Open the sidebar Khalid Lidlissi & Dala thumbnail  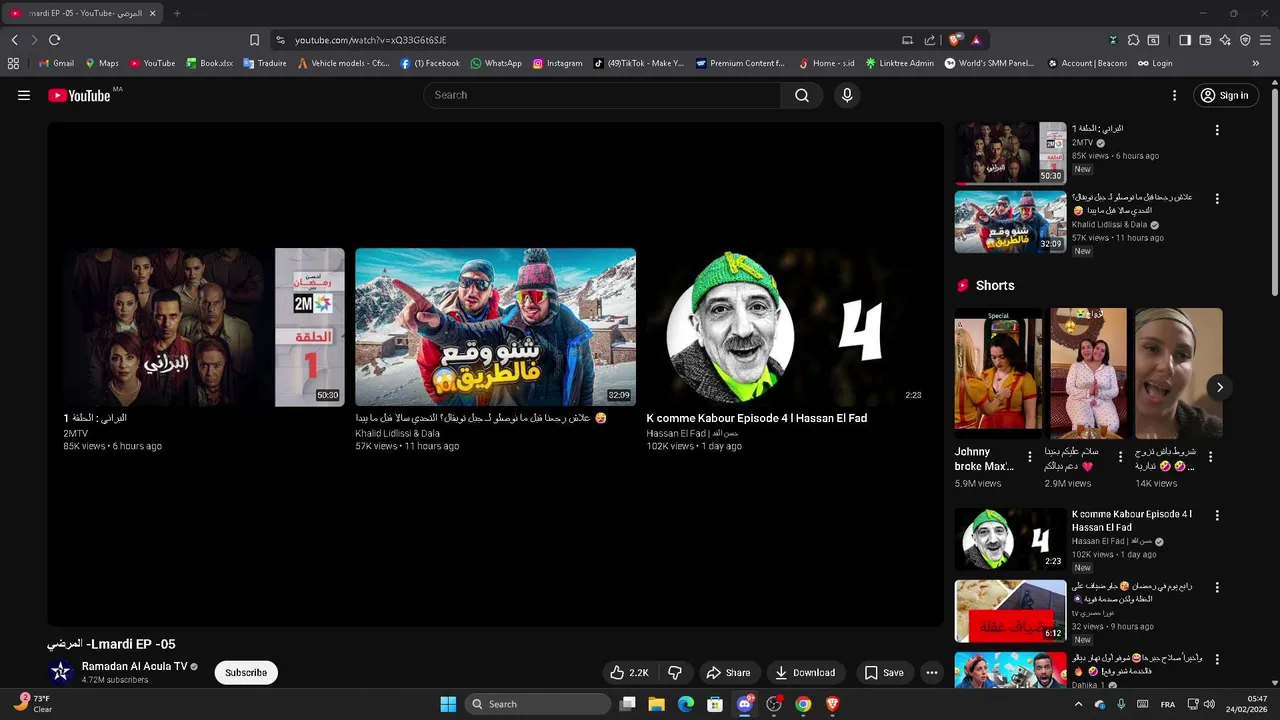[1010, 222]
